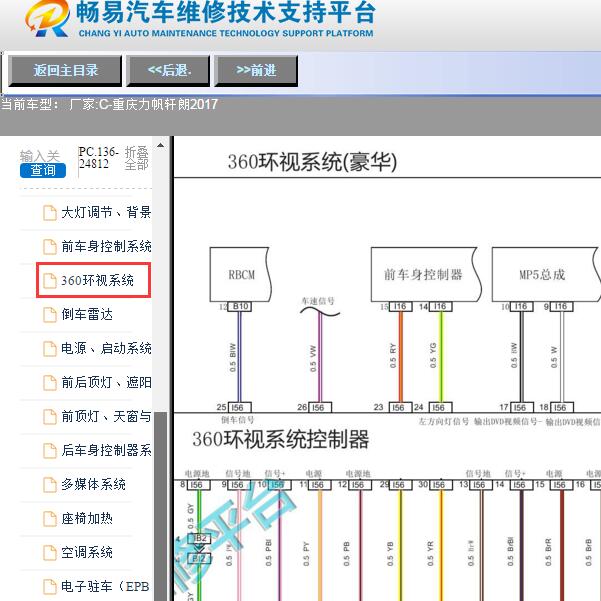This screenshot has height=601, width=601.
Task: Open the 电源、启动系统 tree item
Action: click(x=106, y=348)
